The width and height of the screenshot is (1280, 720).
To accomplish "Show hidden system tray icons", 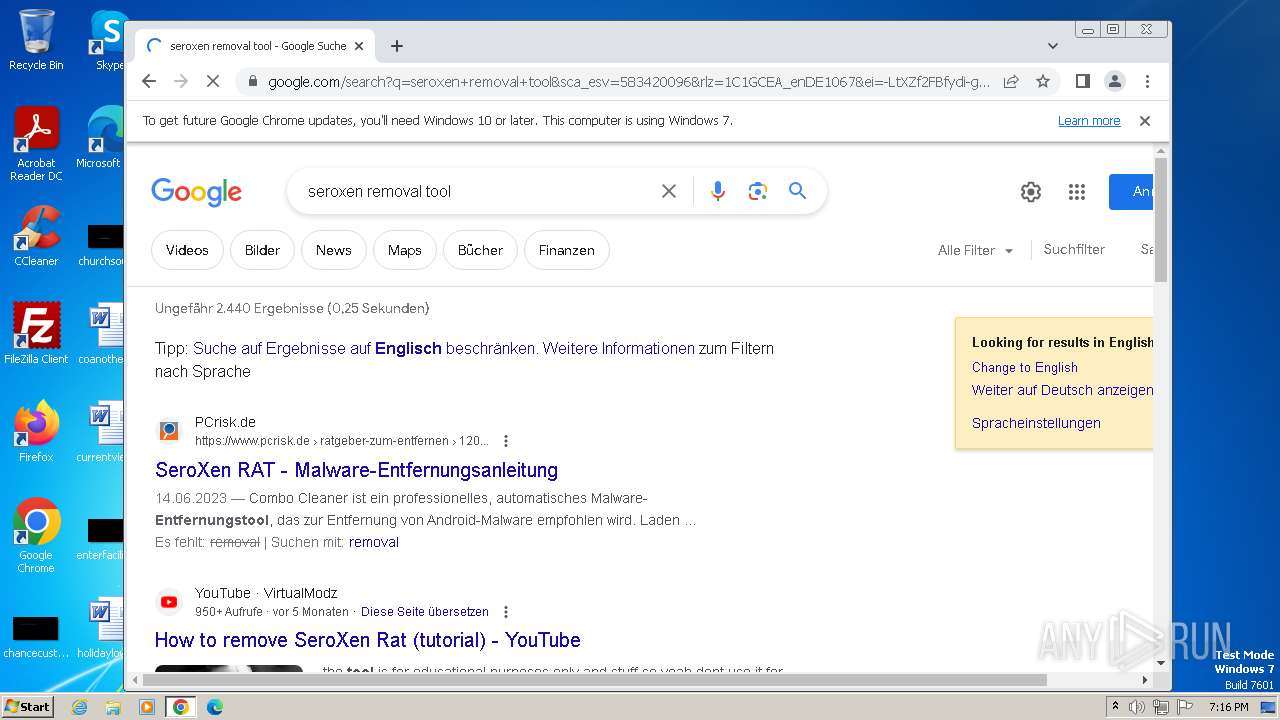I will (x=1115, y=707).
